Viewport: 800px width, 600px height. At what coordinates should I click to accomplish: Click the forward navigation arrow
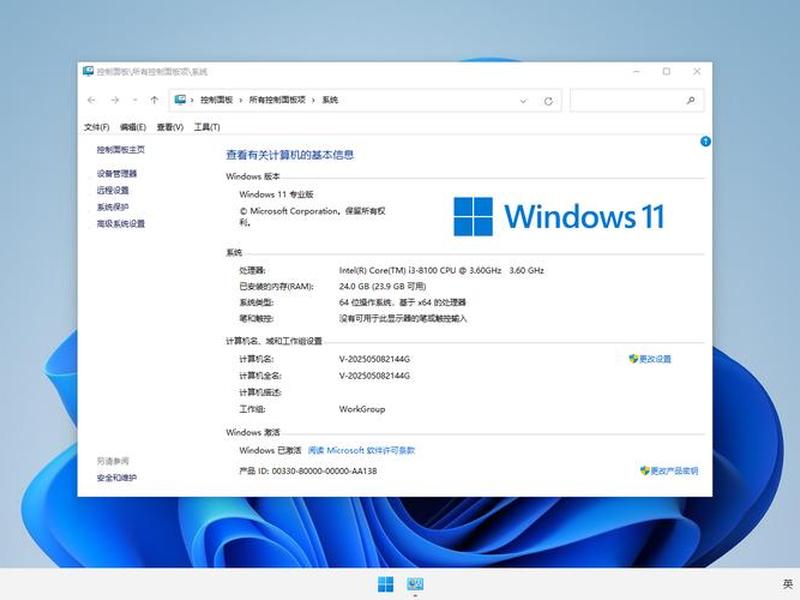click(115, 100)
